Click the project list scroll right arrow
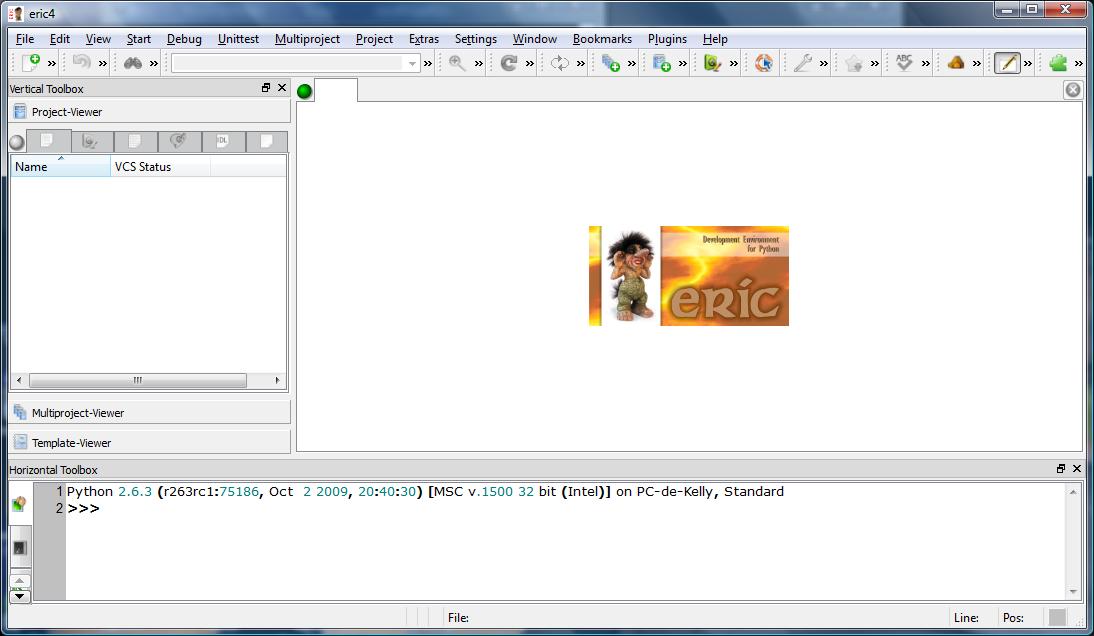The width and height of the screenshot is (1094, 636). coord(277,380)
